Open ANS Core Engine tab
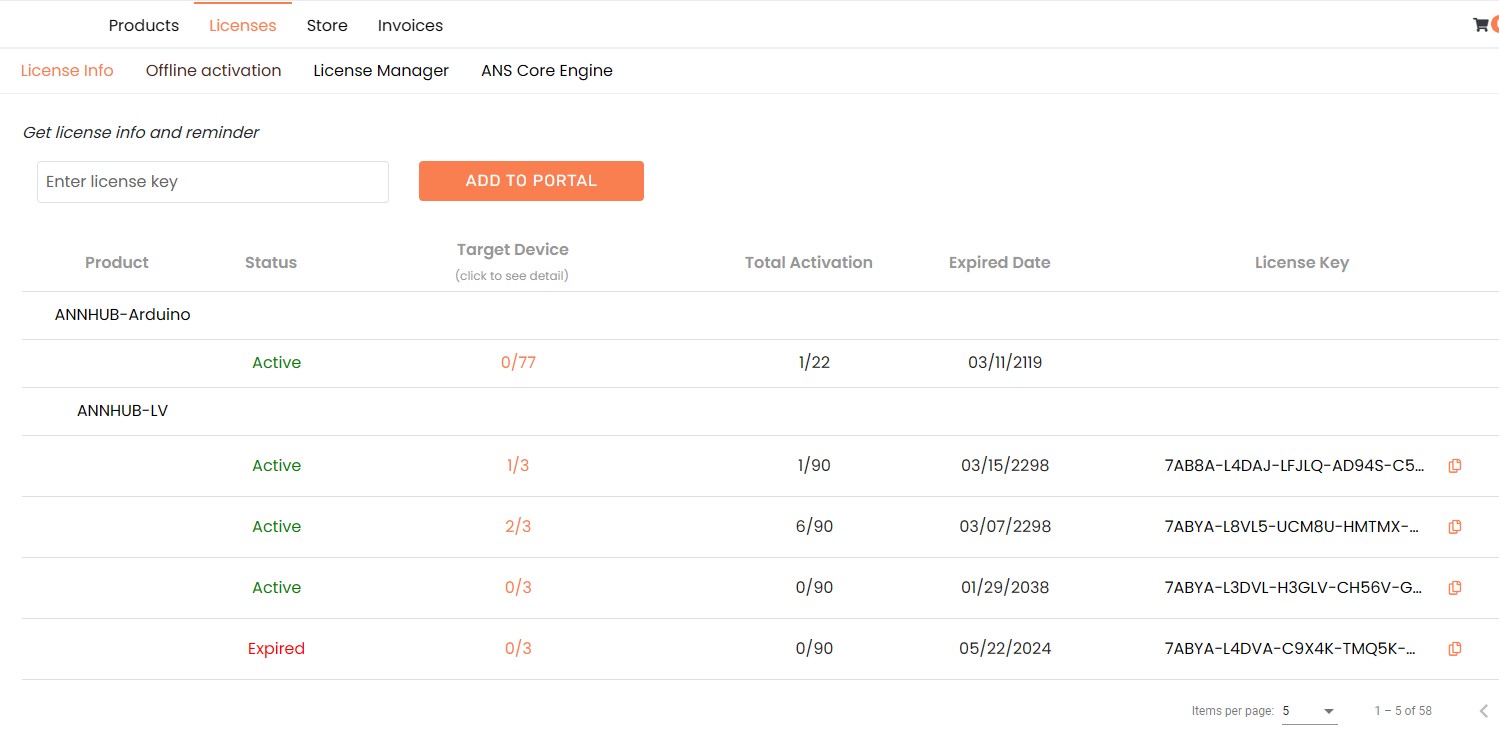 point(547,71)
